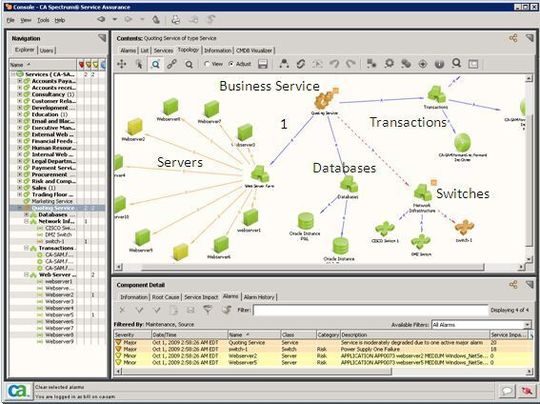This screenshot has width=540, height=404.
Task: Open the Tools menu
Action: (x=43, y=20)
